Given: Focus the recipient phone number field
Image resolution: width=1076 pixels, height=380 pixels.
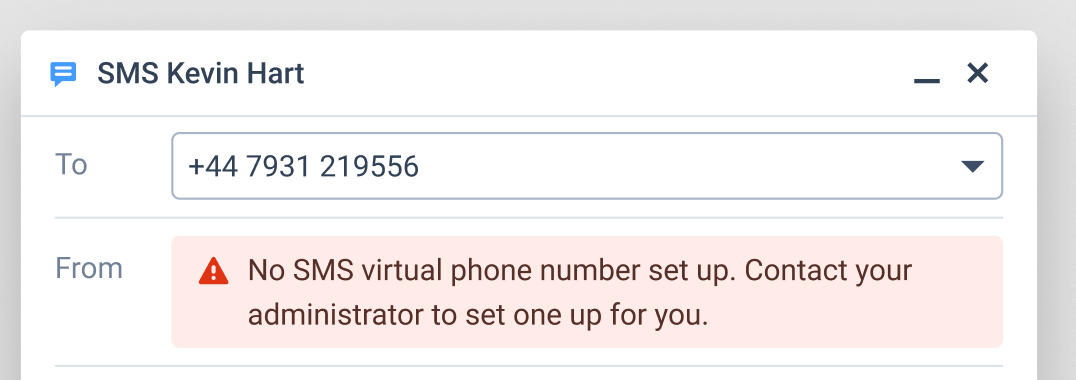Looking at the screenshot, I should 587,166.
